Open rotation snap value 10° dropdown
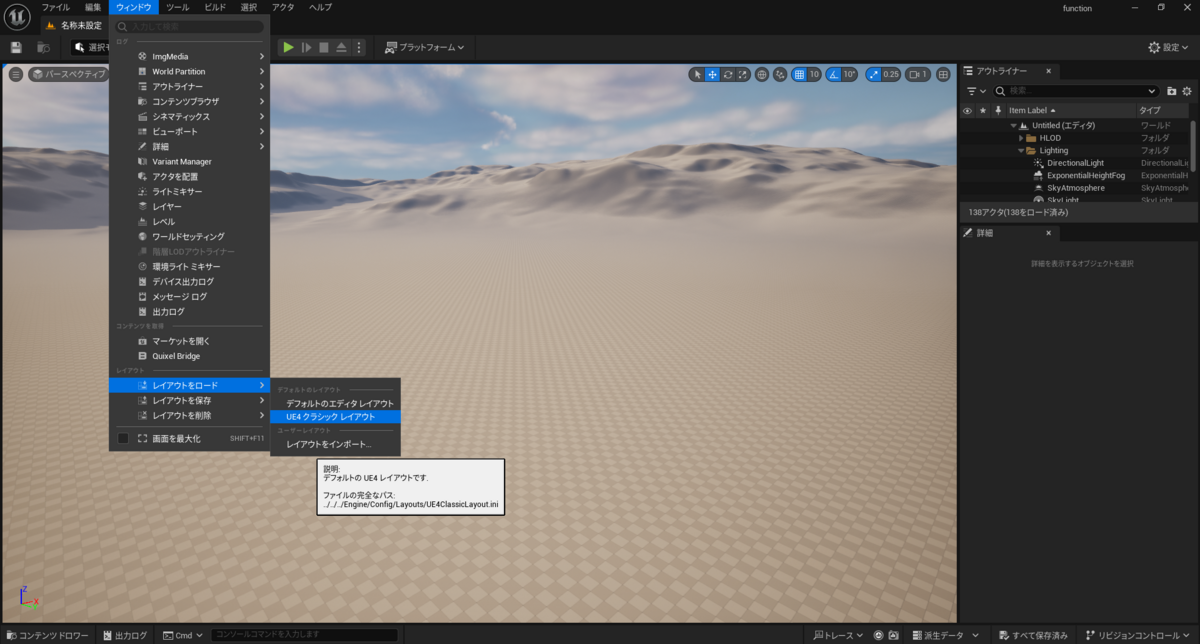Image resolution: width=1200 pixels, height=644 pixels. [x=850, y=74]
